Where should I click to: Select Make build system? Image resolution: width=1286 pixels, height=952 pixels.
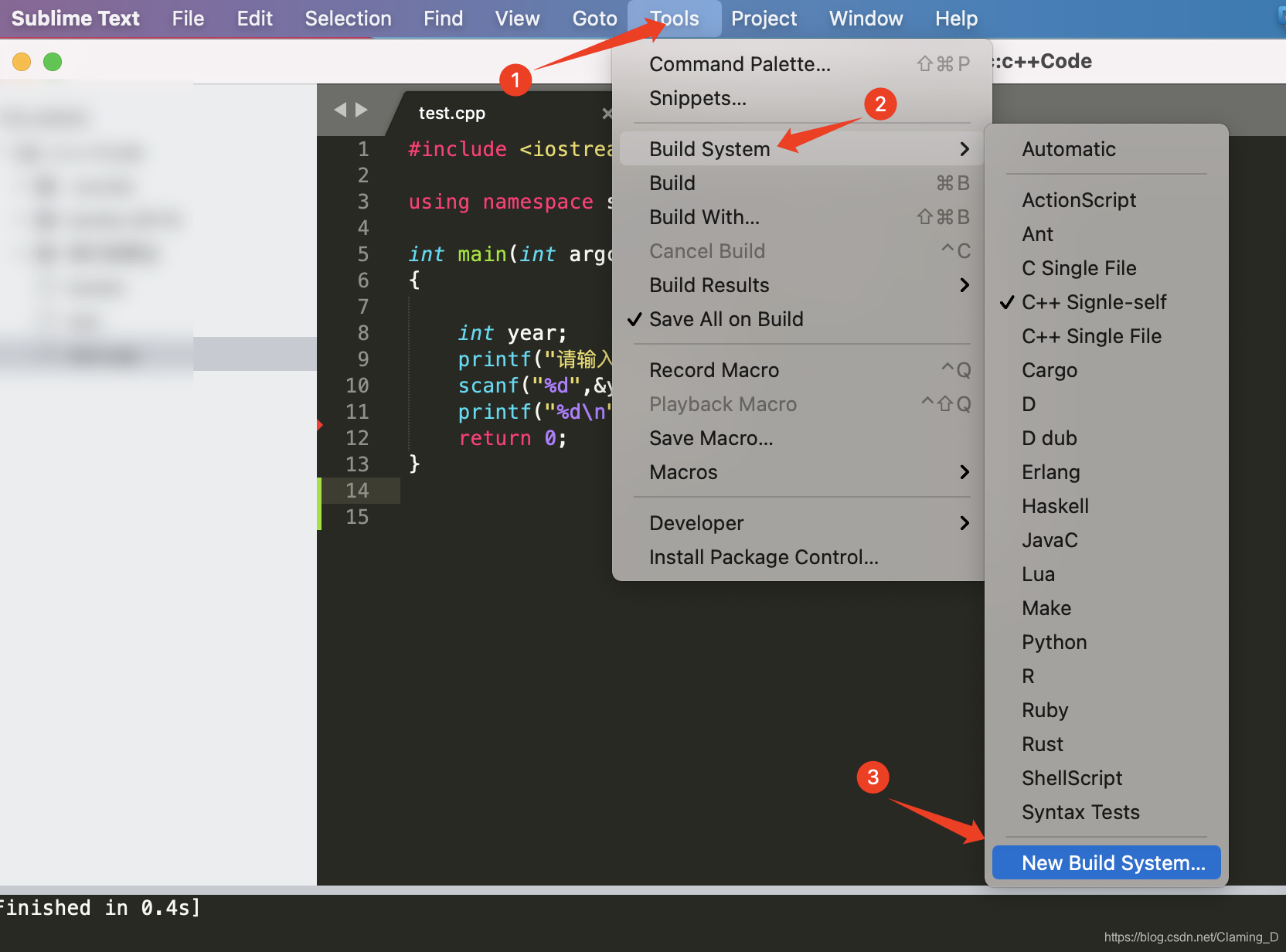click(1106, 608)
